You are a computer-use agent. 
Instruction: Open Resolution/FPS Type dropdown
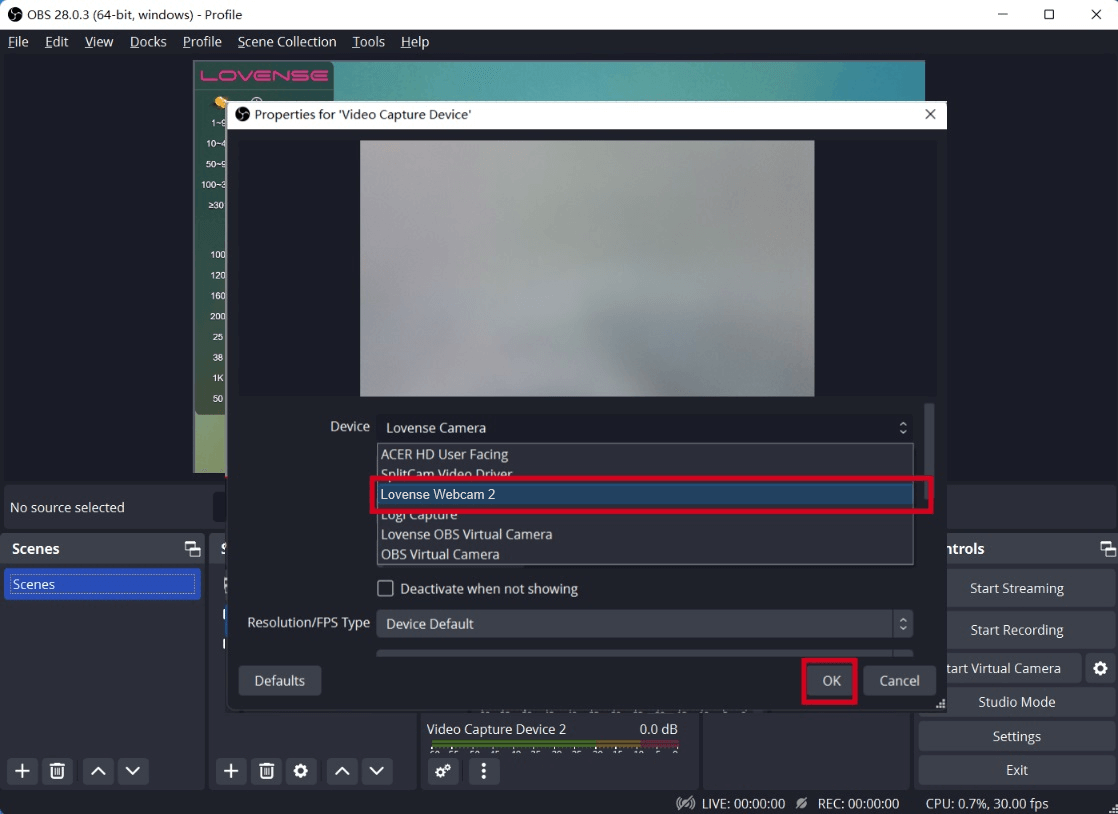[x=644, y=624]
